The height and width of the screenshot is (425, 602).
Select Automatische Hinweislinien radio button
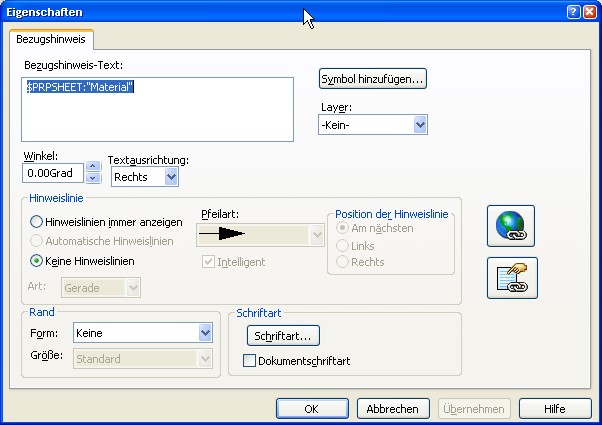click(x=36, y=241)
